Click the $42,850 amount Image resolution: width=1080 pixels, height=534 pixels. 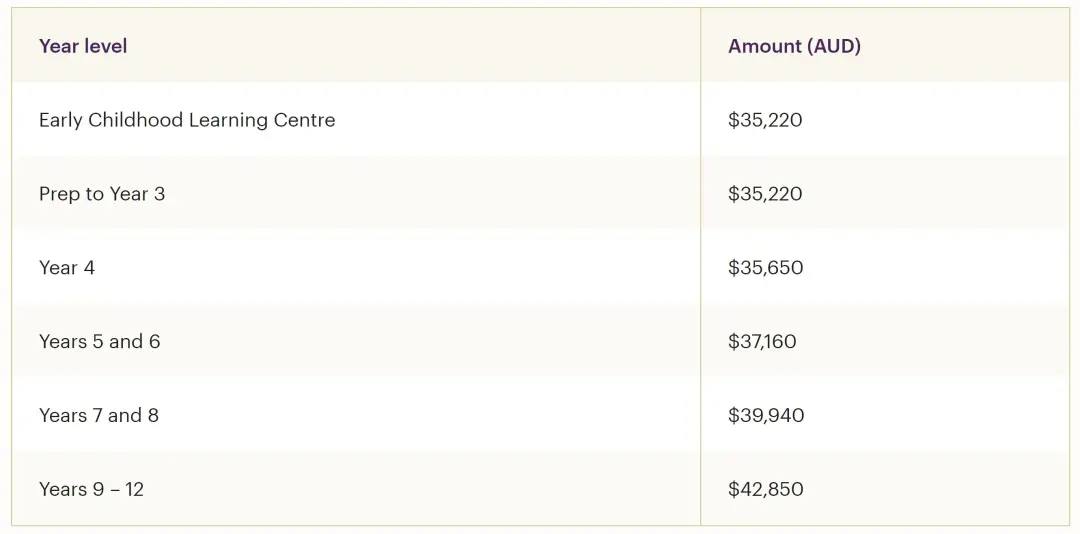[x=765, y=489]
